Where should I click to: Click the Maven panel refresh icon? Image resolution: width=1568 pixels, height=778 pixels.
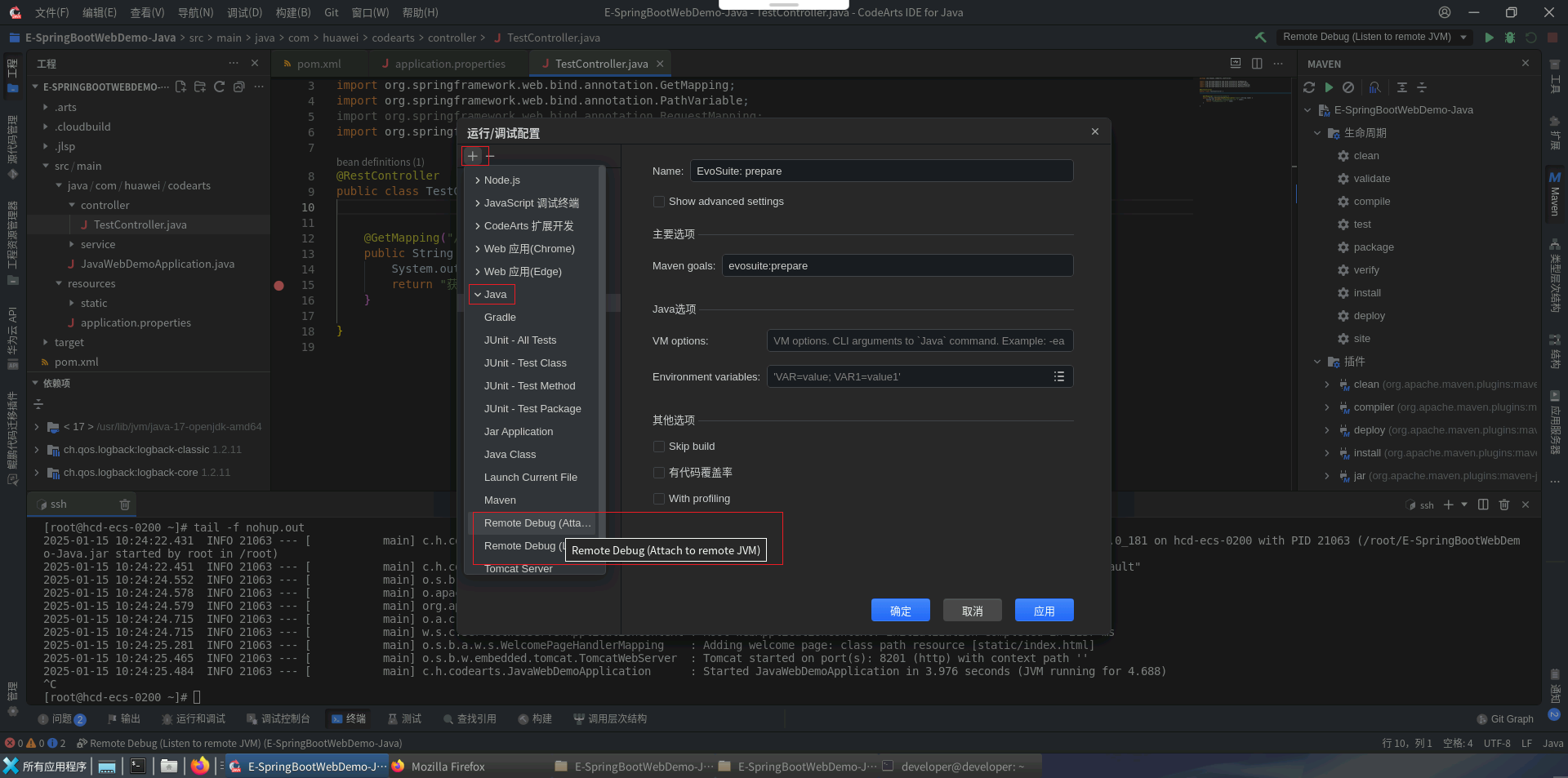[1309, 87]
